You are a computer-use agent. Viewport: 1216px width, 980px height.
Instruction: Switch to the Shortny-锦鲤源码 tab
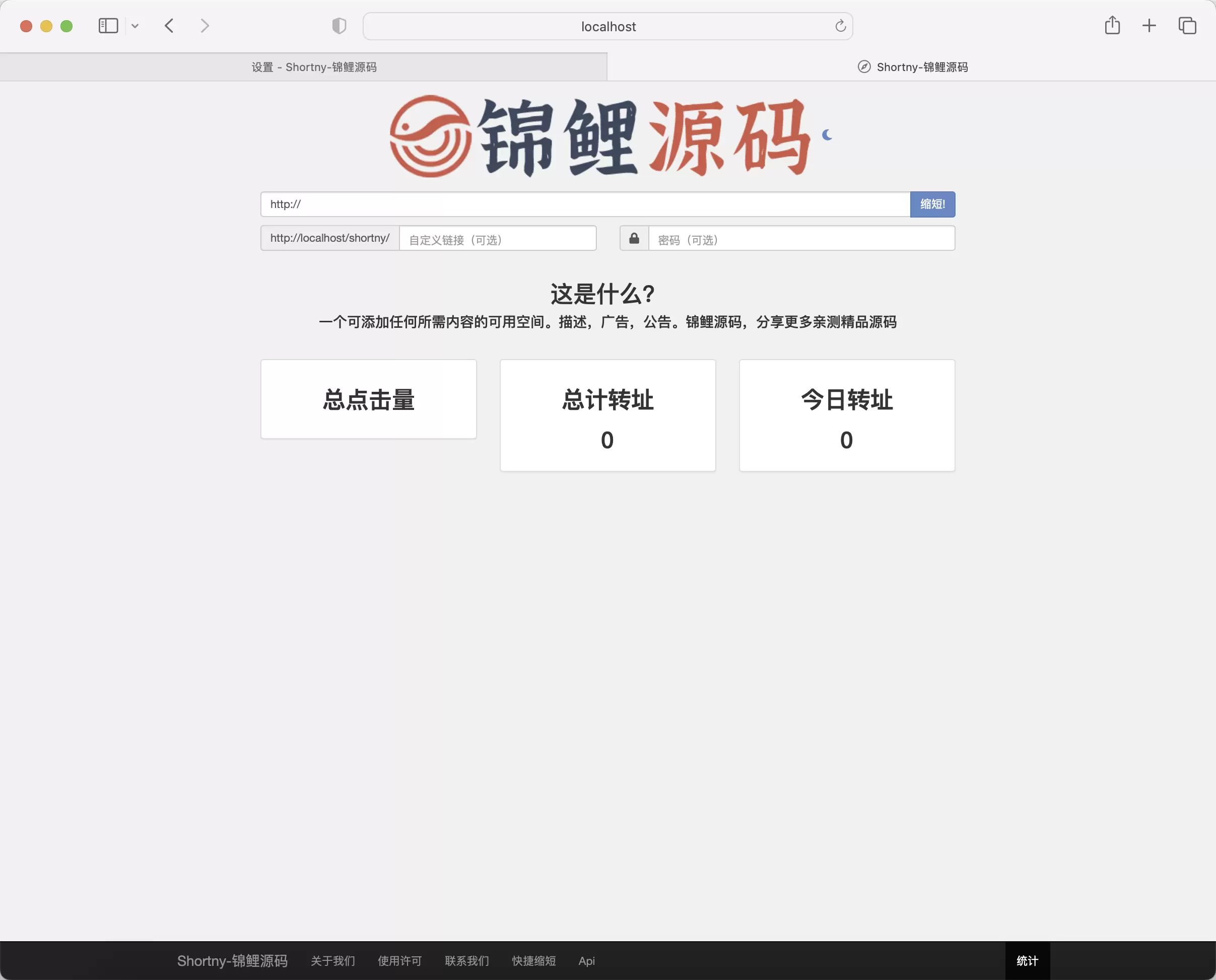[x=912, y=67]
